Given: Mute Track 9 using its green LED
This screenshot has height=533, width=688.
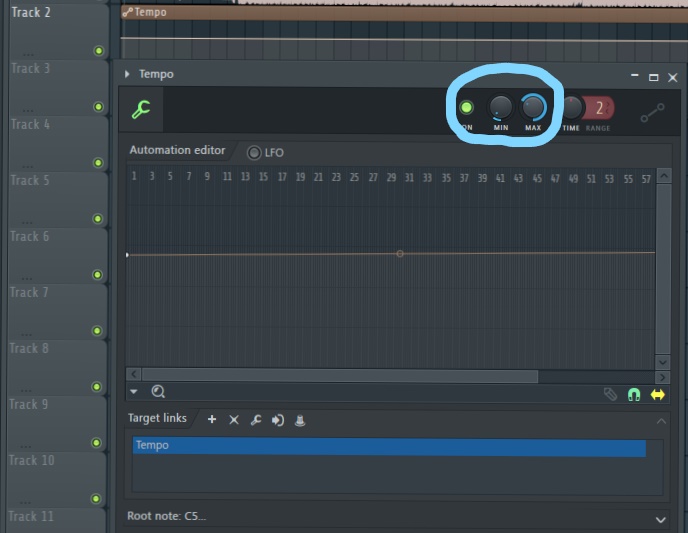Looking at the screenshot, I should point(96,443).
